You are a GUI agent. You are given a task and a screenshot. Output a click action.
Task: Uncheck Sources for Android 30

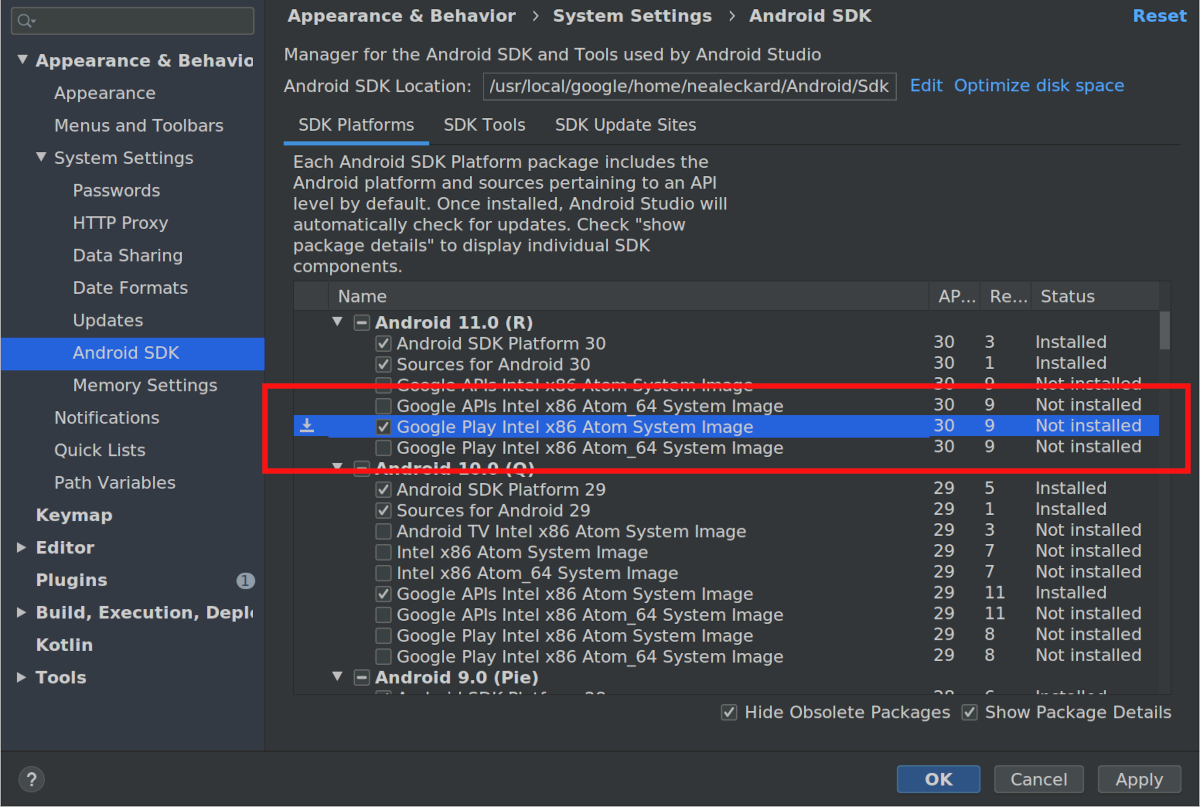[383, 363]
